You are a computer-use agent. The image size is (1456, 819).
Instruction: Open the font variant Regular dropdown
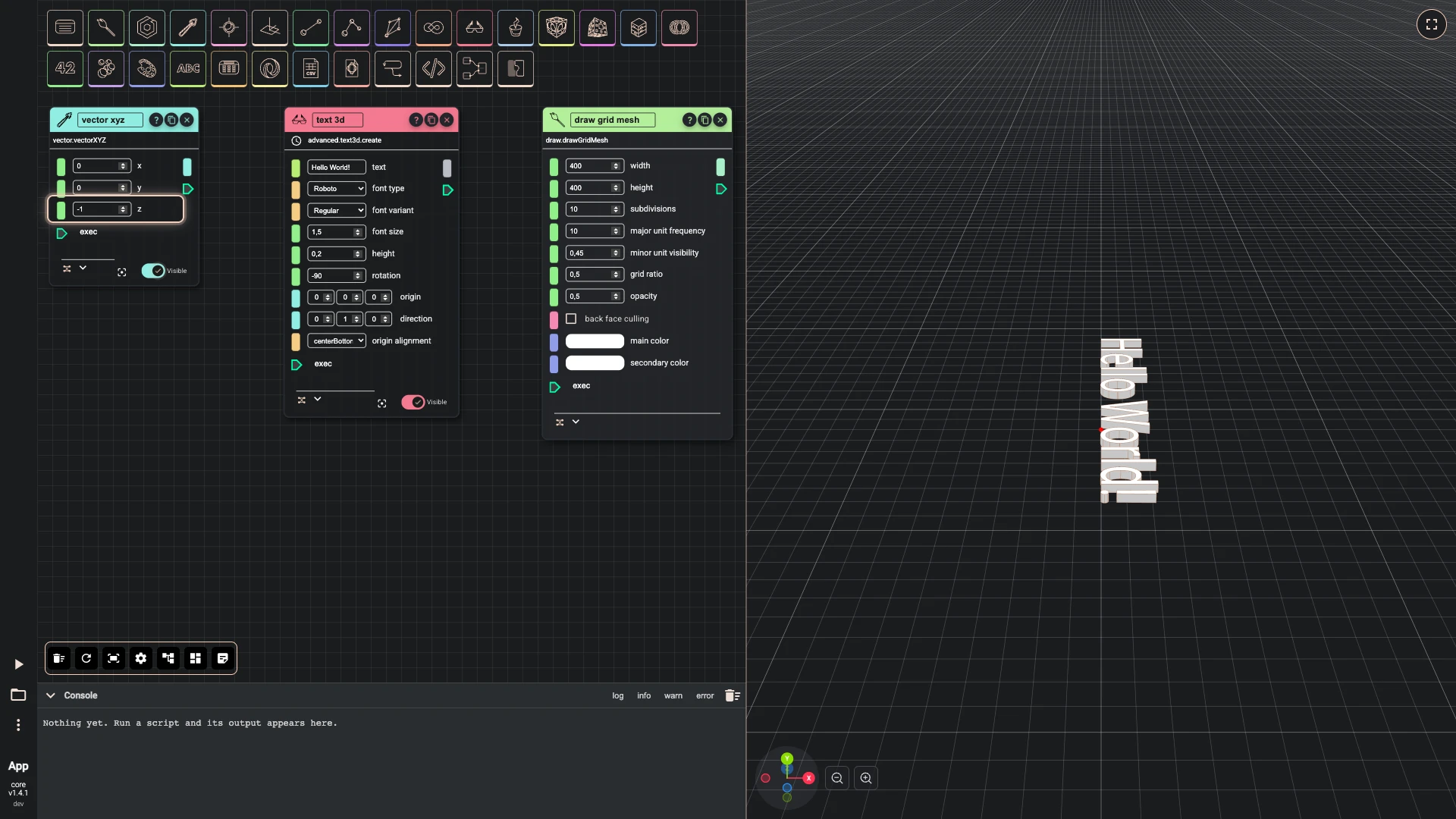pos(337,211)
